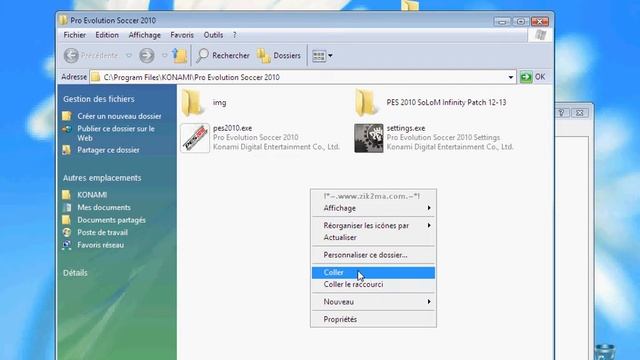
Task: Click the Documents partagés folder icon
Action: [67, 220]
